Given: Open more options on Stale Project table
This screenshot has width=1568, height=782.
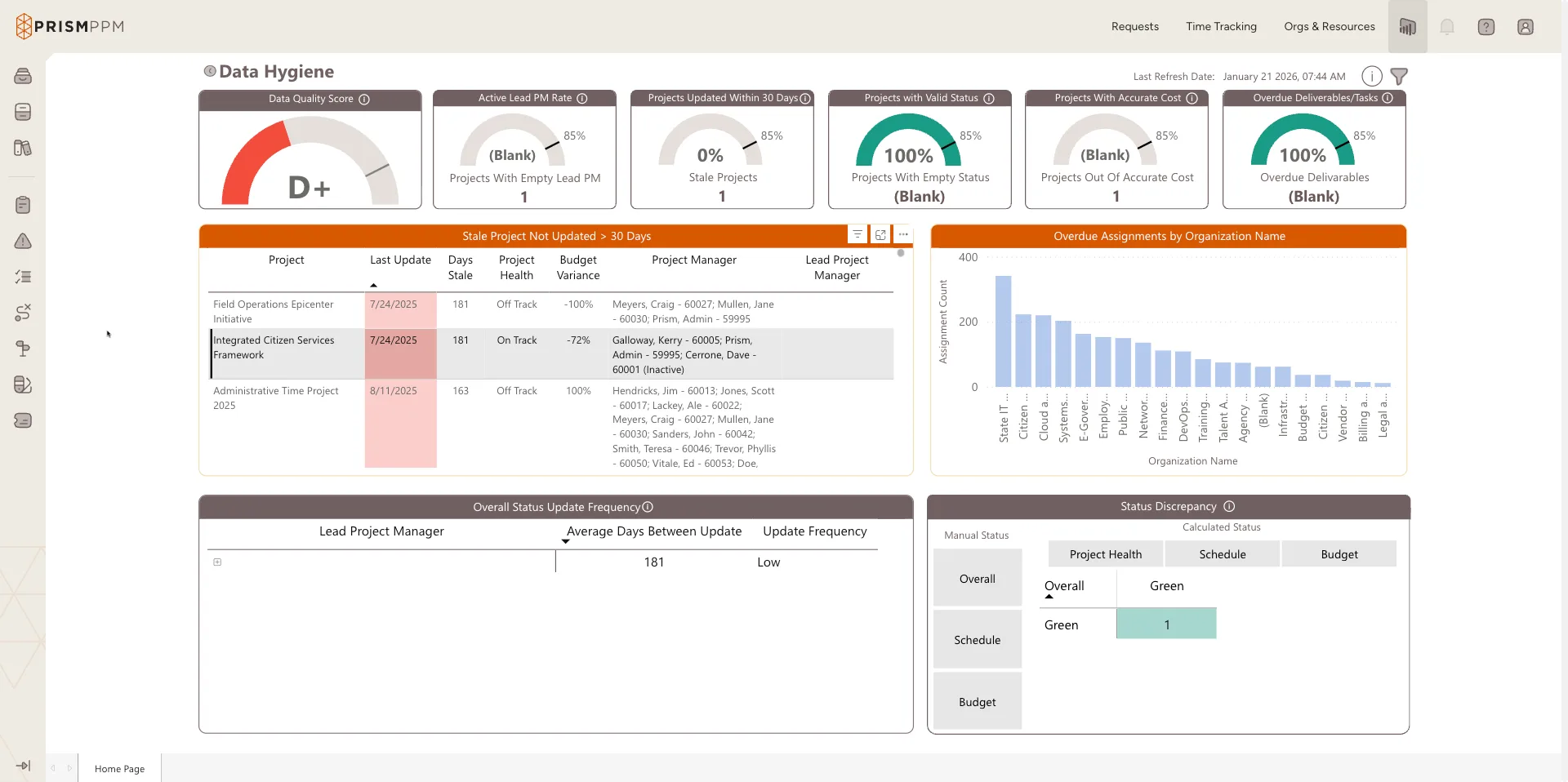Looking at the screenshot, I should 903,234.
